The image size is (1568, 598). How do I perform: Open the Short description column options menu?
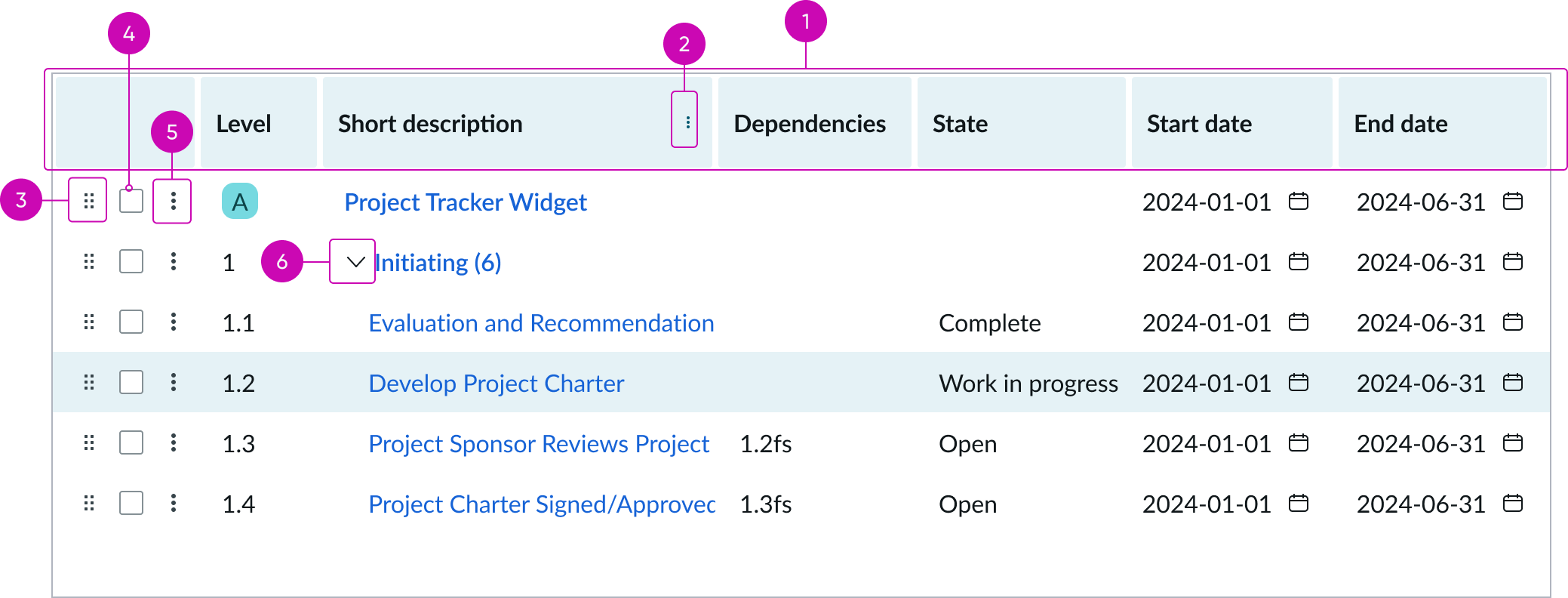coord(685,122)
